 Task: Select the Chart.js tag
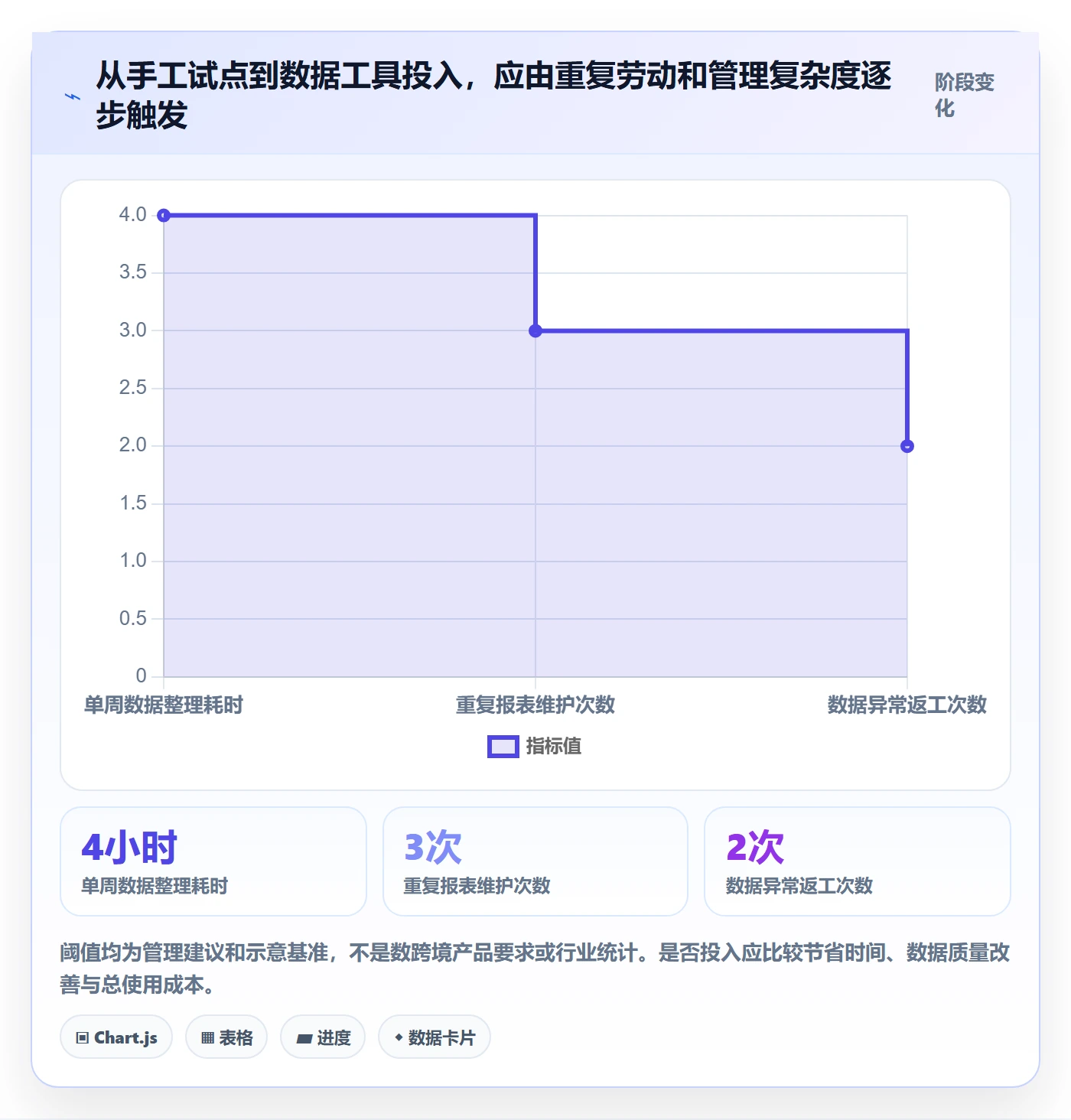point(116,1037)
